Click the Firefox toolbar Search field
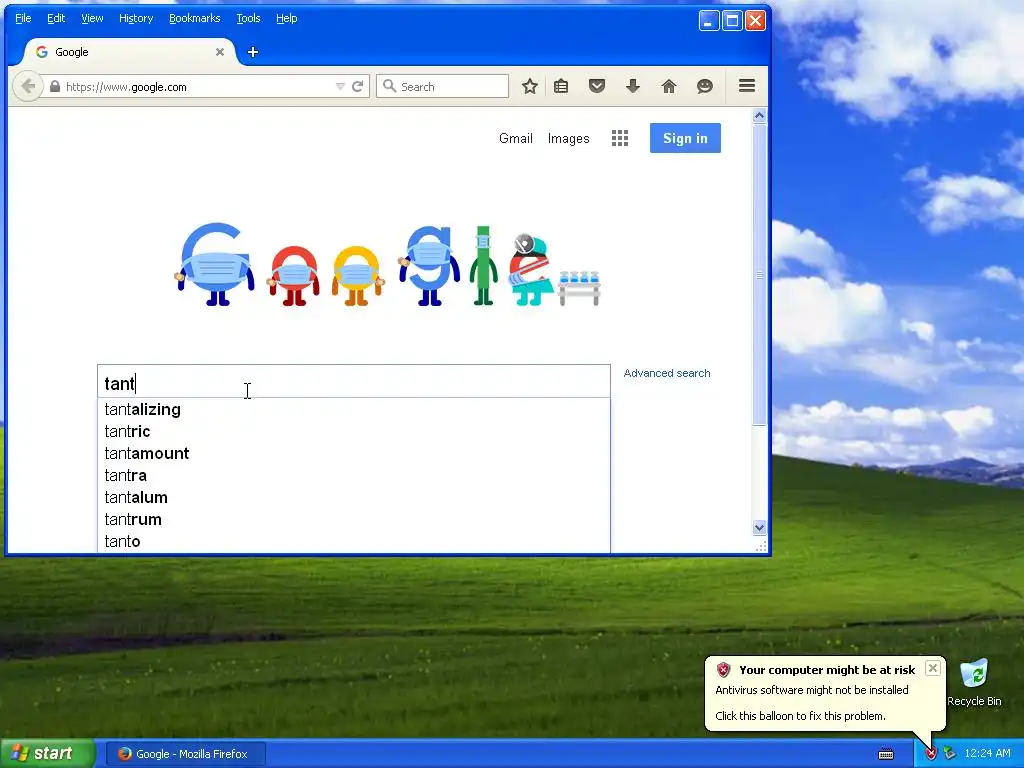Screen dimensions: 1024x768 442,86
